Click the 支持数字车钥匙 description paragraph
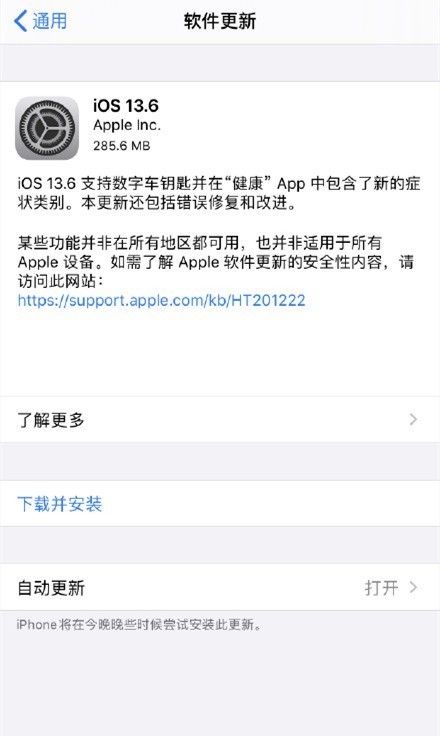 tap(219, 193)
